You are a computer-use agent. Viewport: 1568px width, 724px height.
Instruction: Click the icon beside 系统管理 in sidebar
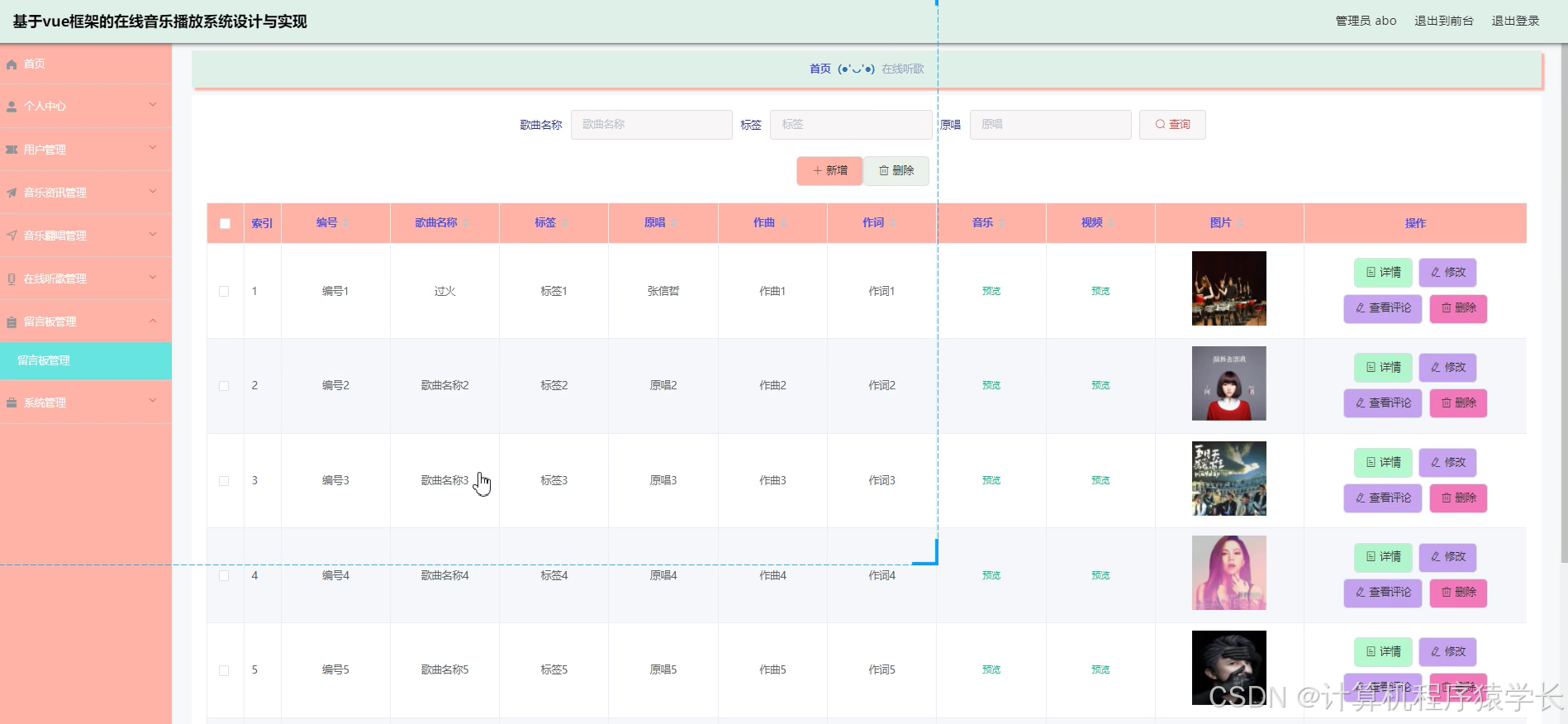pos(12,402)
